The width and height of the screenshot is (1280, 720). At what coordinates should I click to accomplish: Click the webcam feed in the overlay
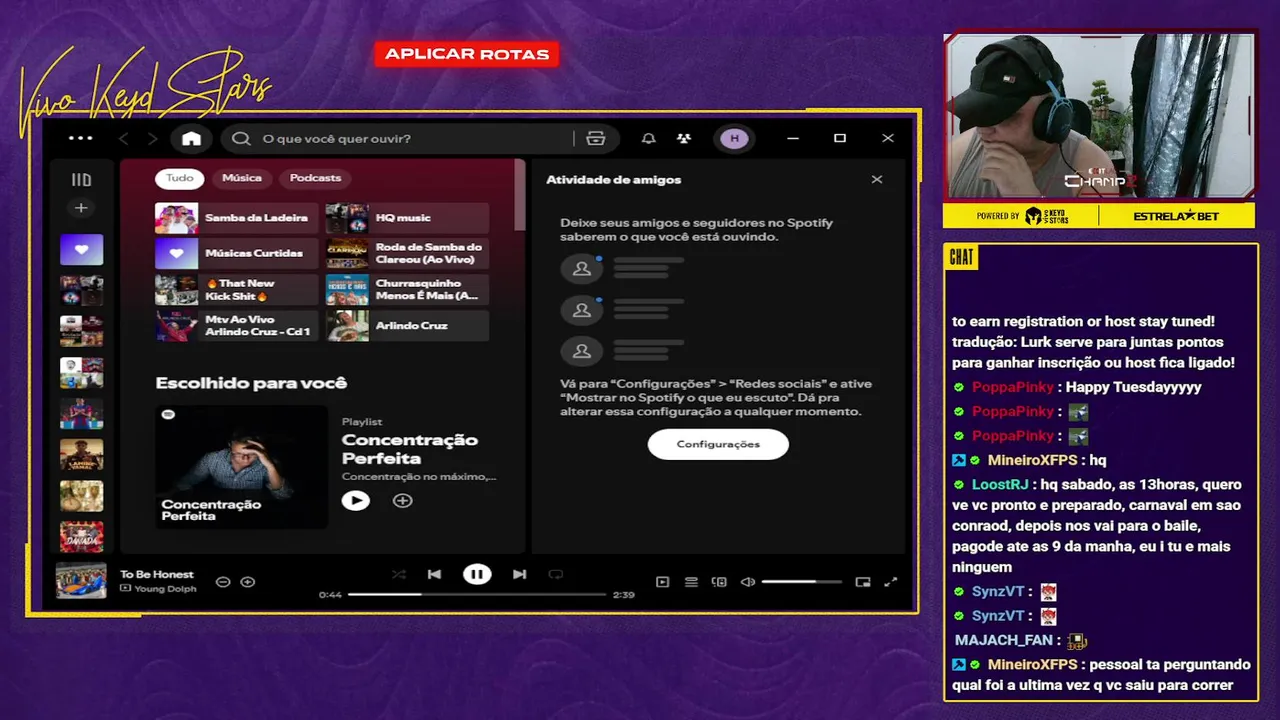pos(1098,116)
